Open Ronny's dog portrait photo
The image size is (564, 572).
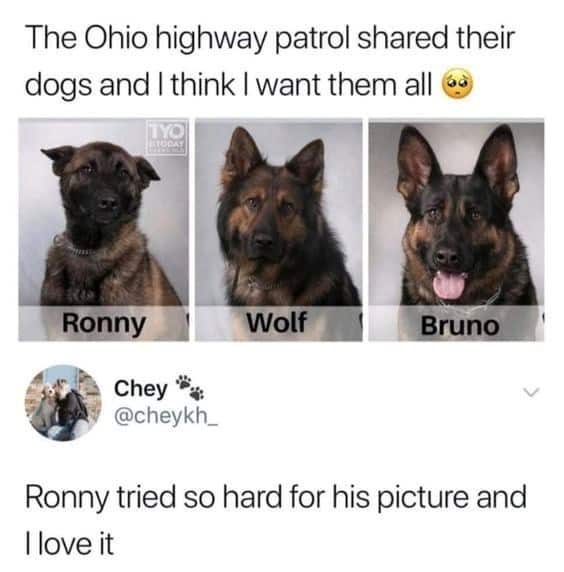[x=104, y=230]
